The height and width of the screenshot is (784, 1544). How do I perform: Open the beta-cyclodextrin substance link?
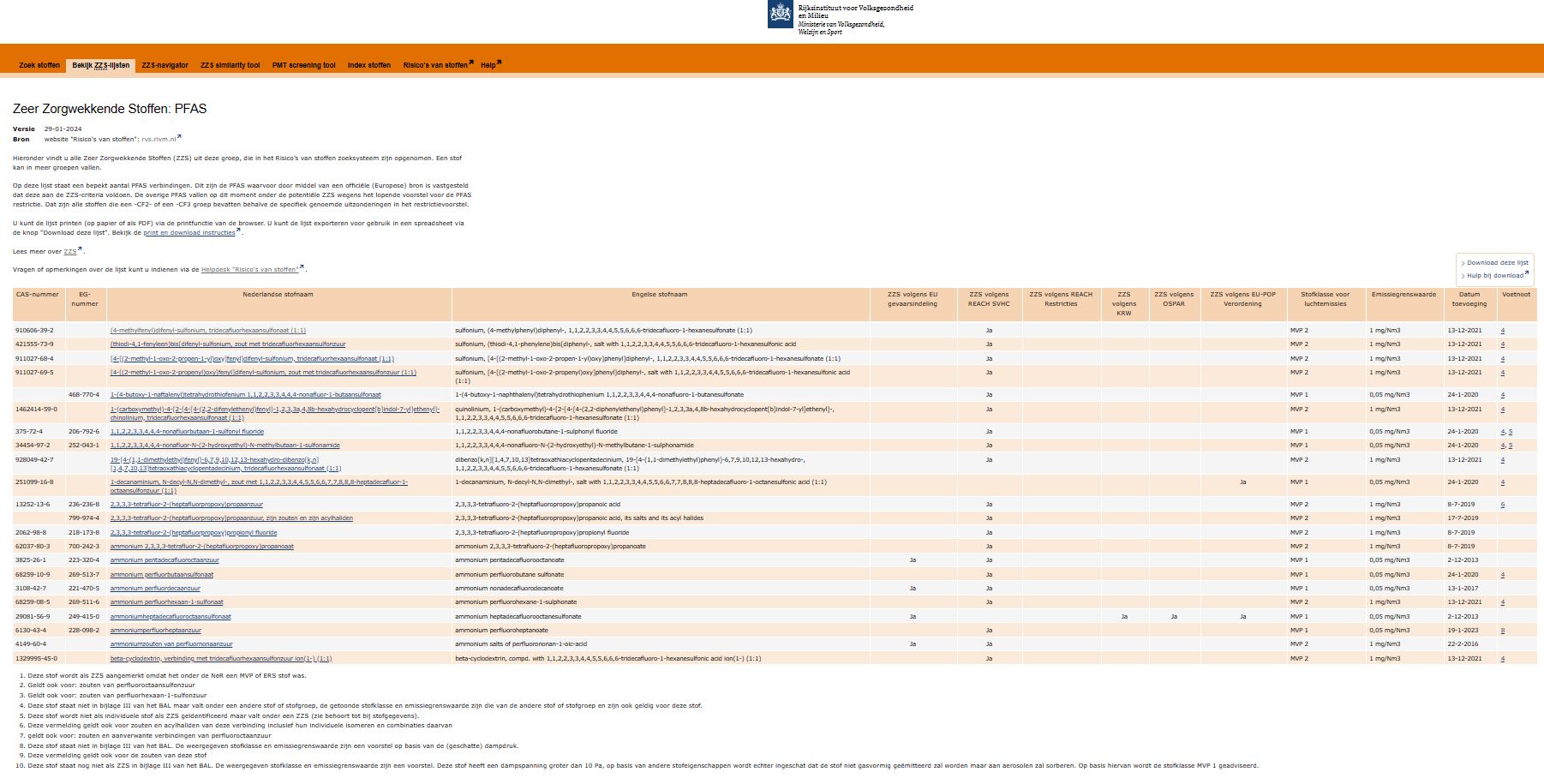(x=220, y=659)
